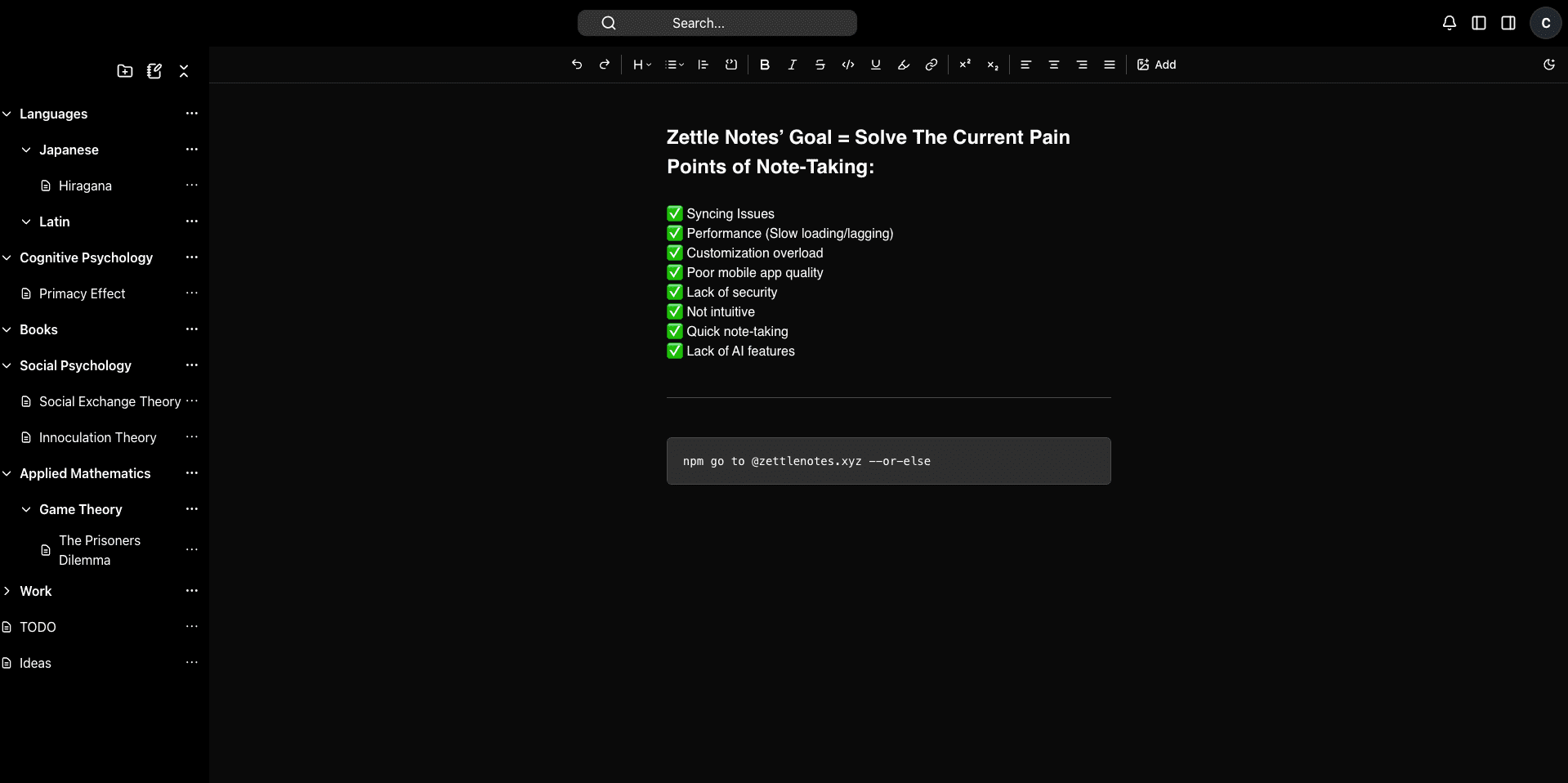This screenshot has height=783, width=1568.
Task: Collapse the Latin folder
Action: 26,221
